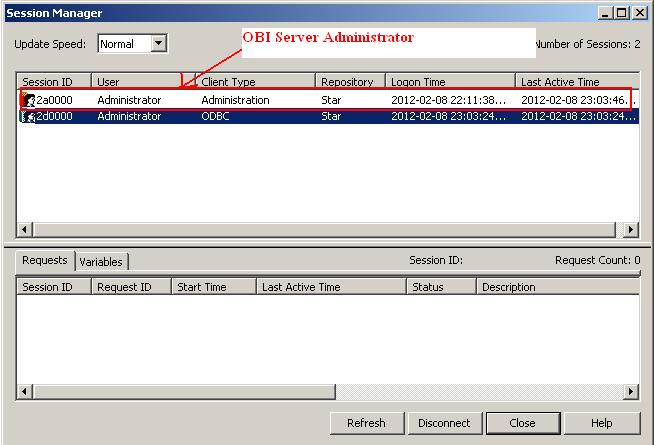
Task: Click the session icon for 2a0000
Action: pyautogui.click(x=28, y=100)
